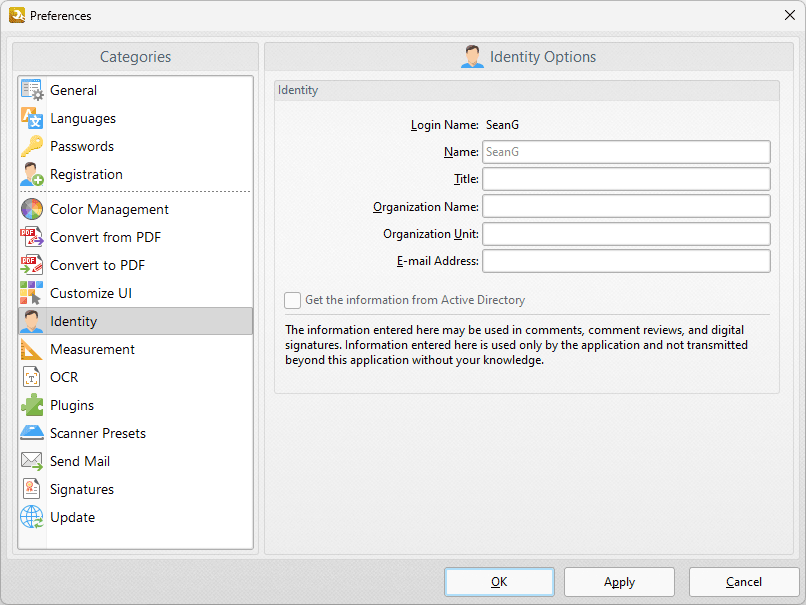
Task: Click the Categories panel header
Action: click(136, 57)
